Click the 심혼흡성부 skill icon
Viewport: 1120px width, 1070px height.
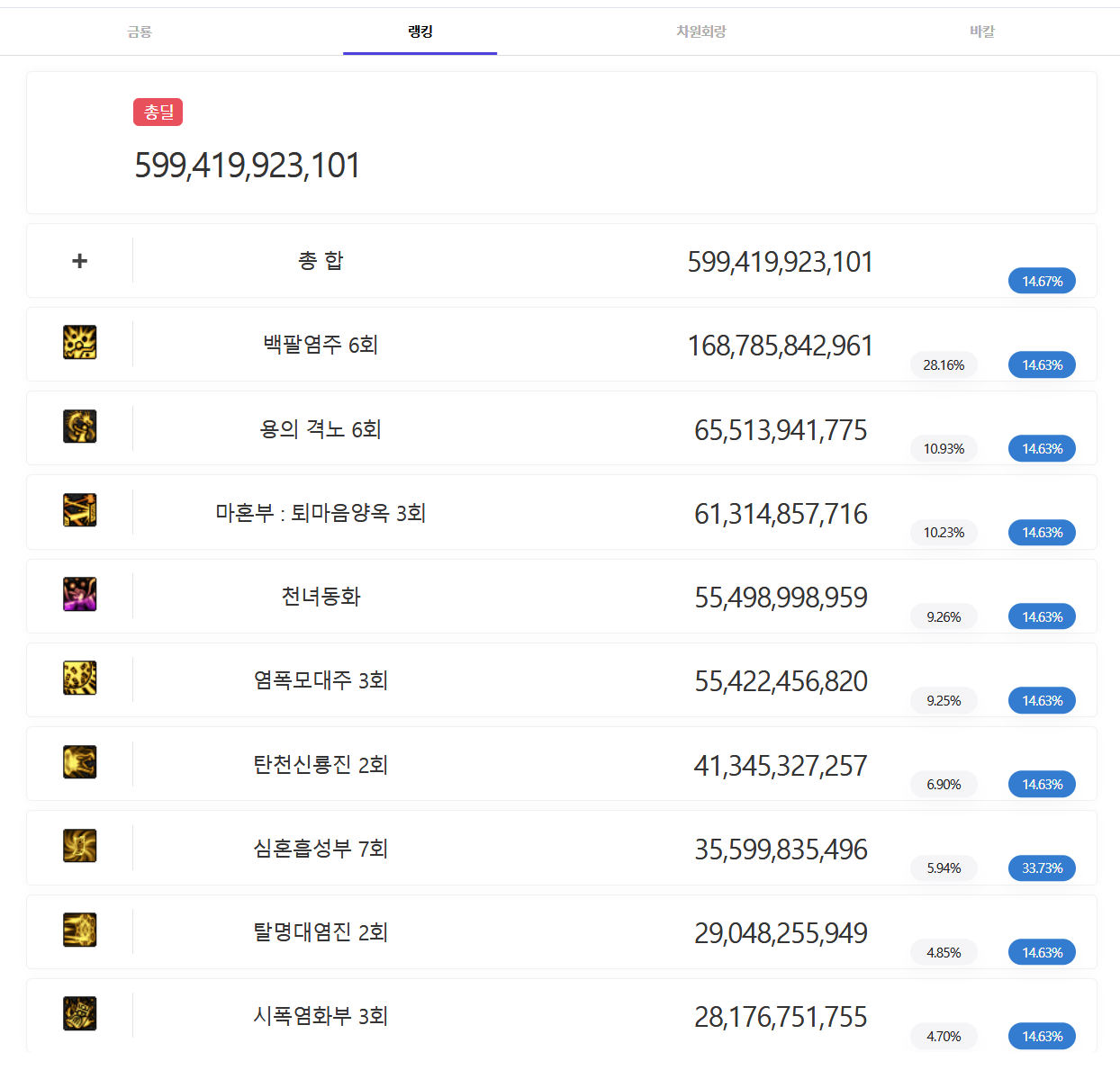tap(80, 846)
